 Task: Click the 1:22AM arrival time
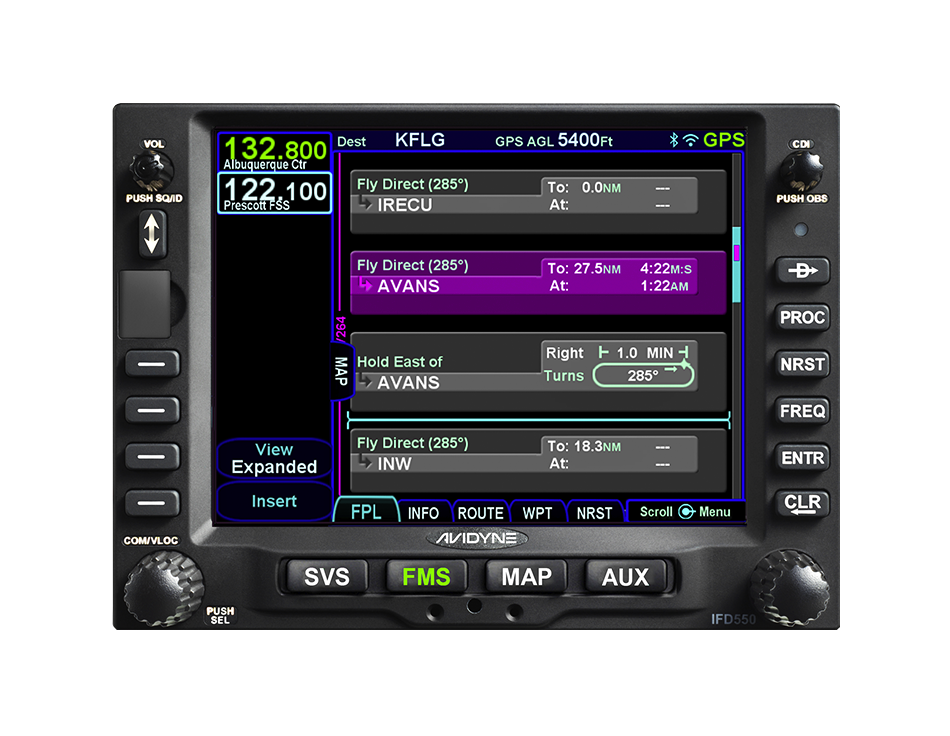pos(665,286)
